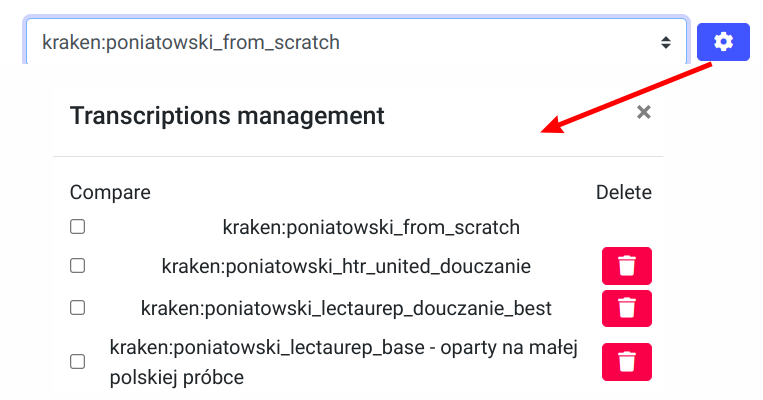Click the divider line under the dialog header
Screen dimensions: 763x400
pos(358,157)
